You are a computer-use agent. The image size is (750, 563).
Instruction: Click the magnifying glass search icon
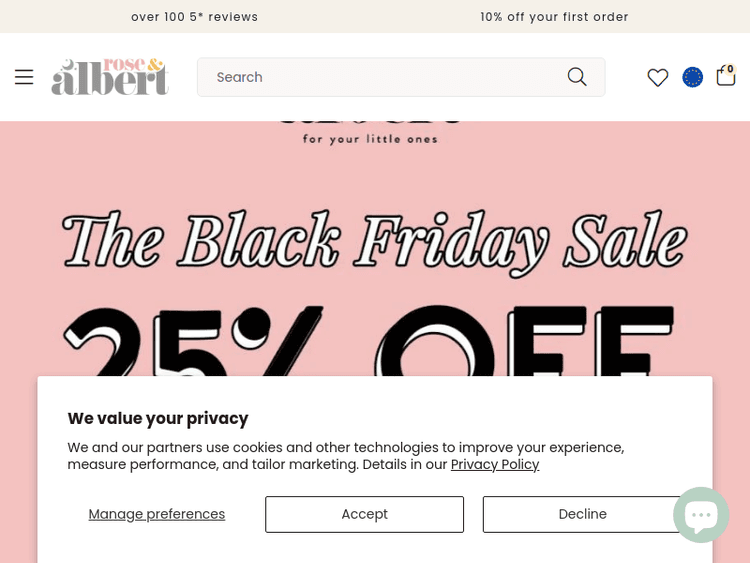pyautogui.click(x=577, y=77)
